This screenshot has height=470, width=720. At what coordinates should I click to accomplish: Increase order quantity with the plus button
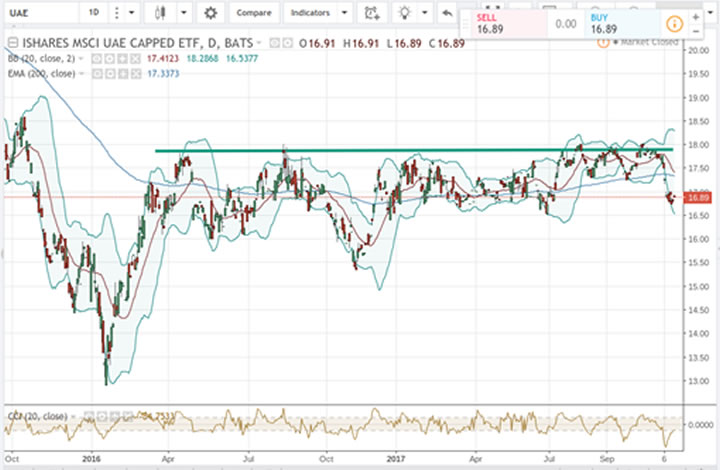coord(696,17)
